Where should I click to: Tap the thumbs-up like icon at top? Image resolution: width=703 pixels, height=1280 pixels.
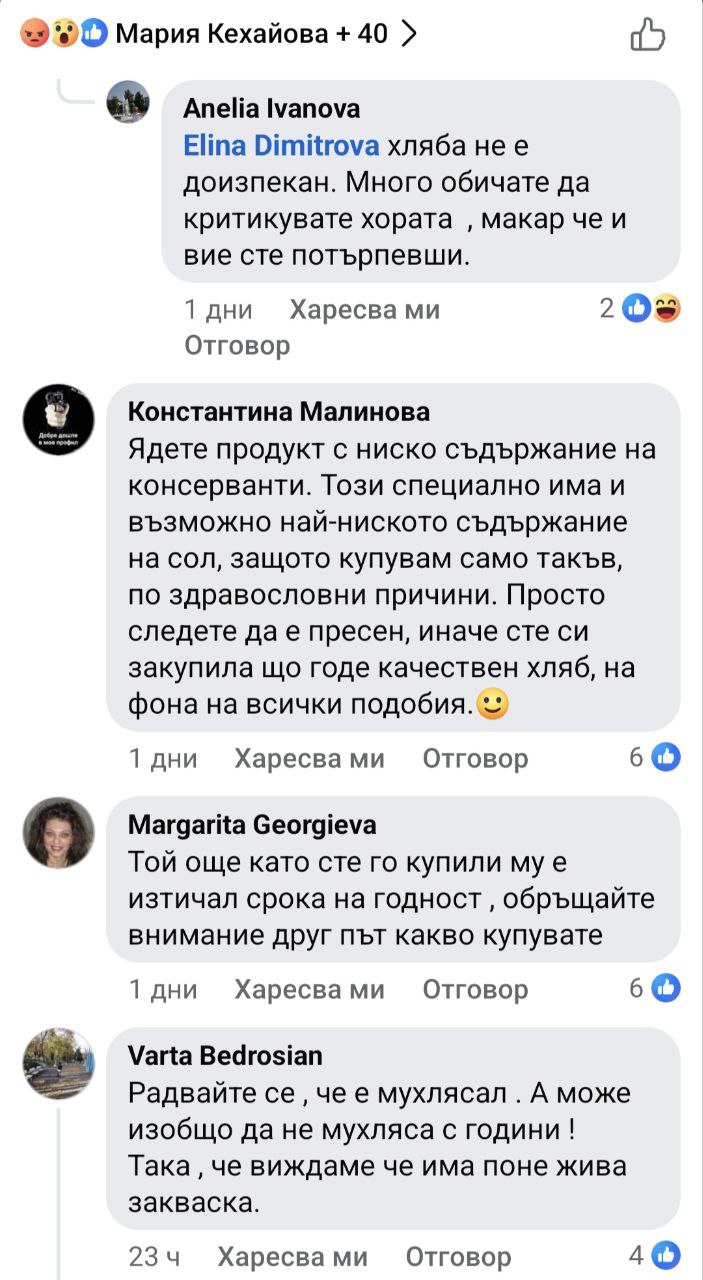coord(648,34)
